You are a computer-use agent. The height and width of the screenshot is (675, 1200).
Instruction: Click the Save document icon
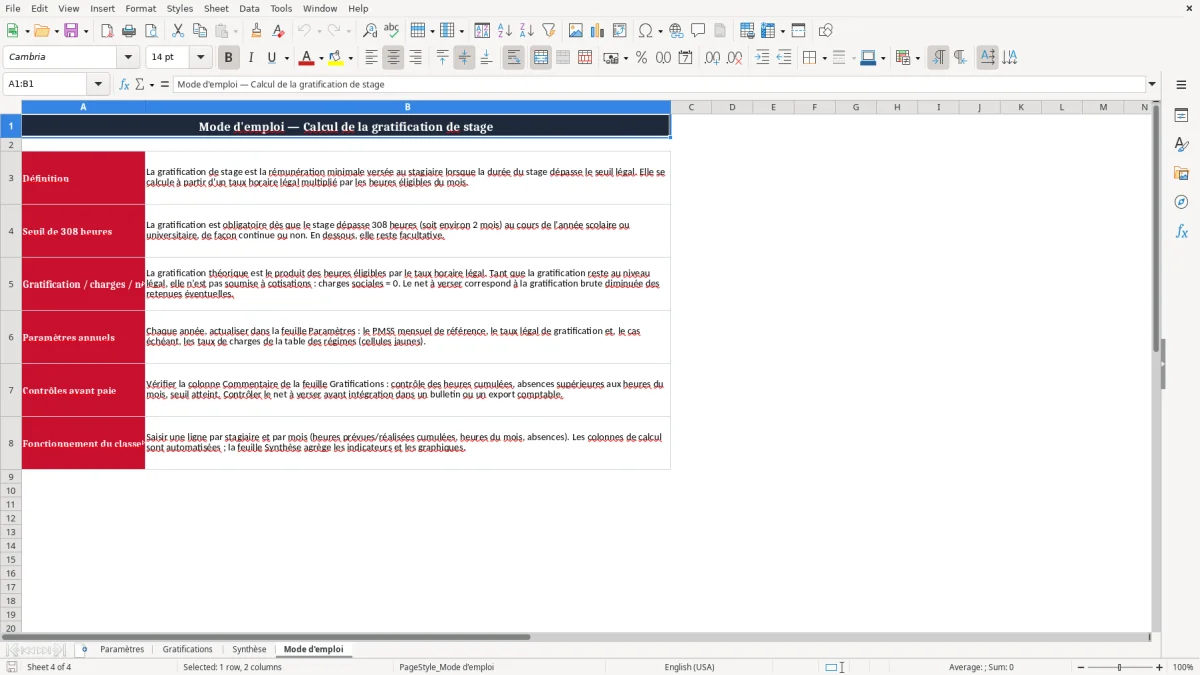[71, 31]
